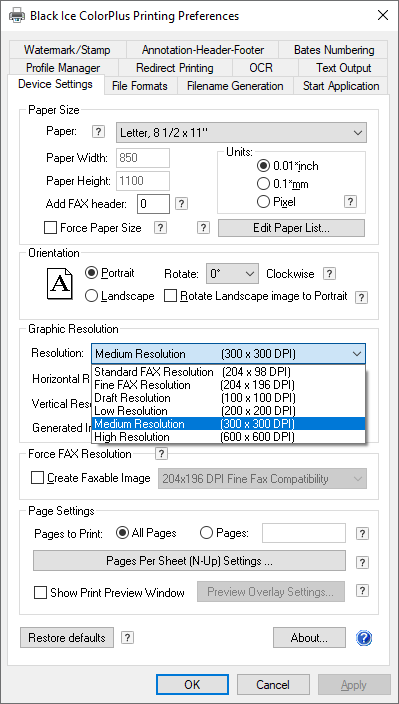Open help icon next to Add FAX header
This screenshot has width=399, height=704.
181,204
